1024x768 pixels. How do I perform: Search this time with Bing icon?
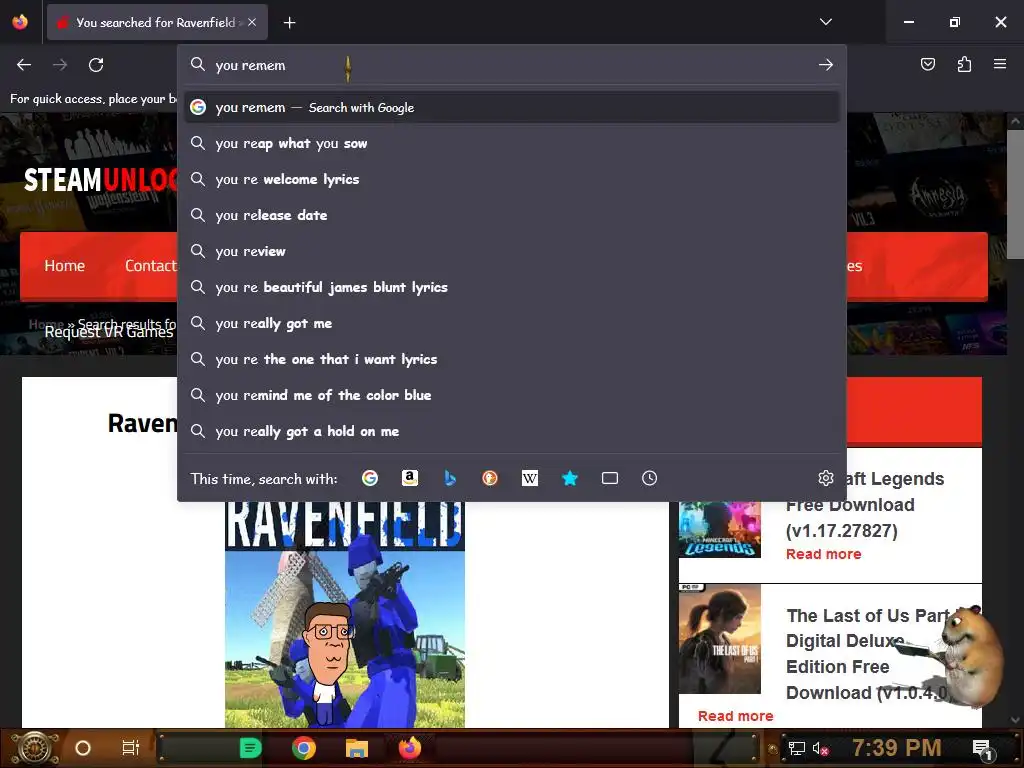(x=450, y=478)
